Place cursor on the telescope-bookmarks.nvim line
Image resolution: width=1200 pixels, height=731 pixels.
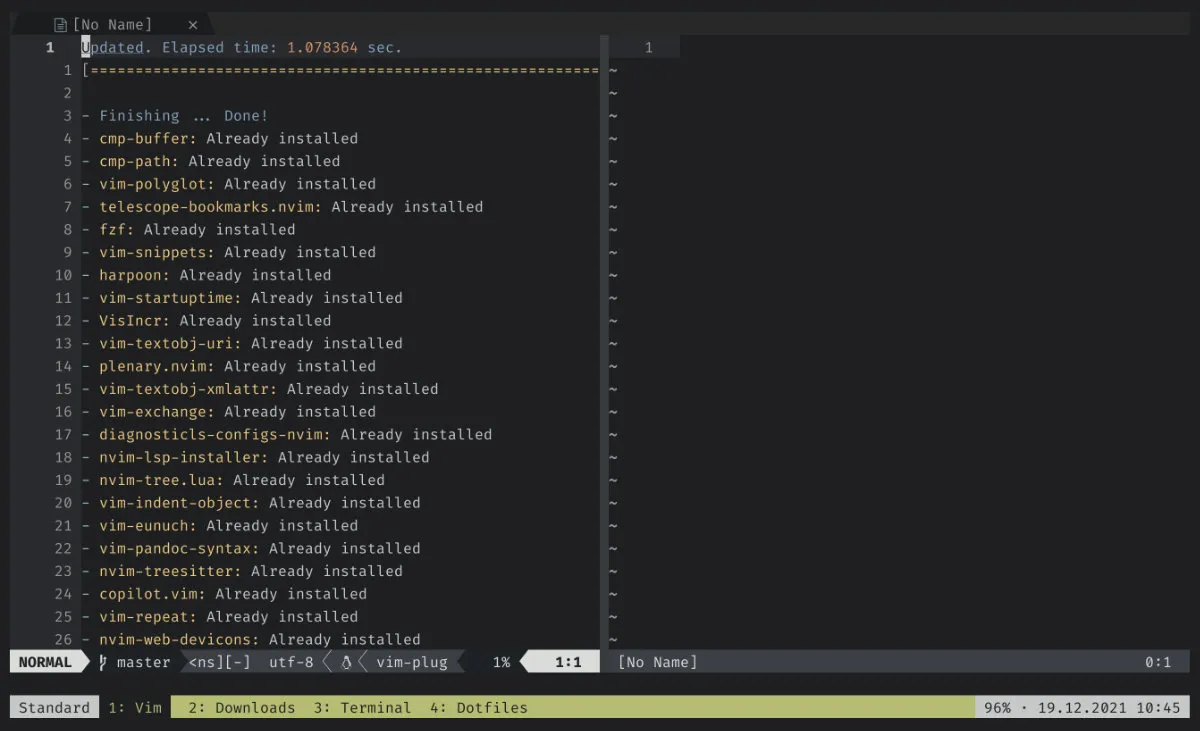tap(210, 207)
